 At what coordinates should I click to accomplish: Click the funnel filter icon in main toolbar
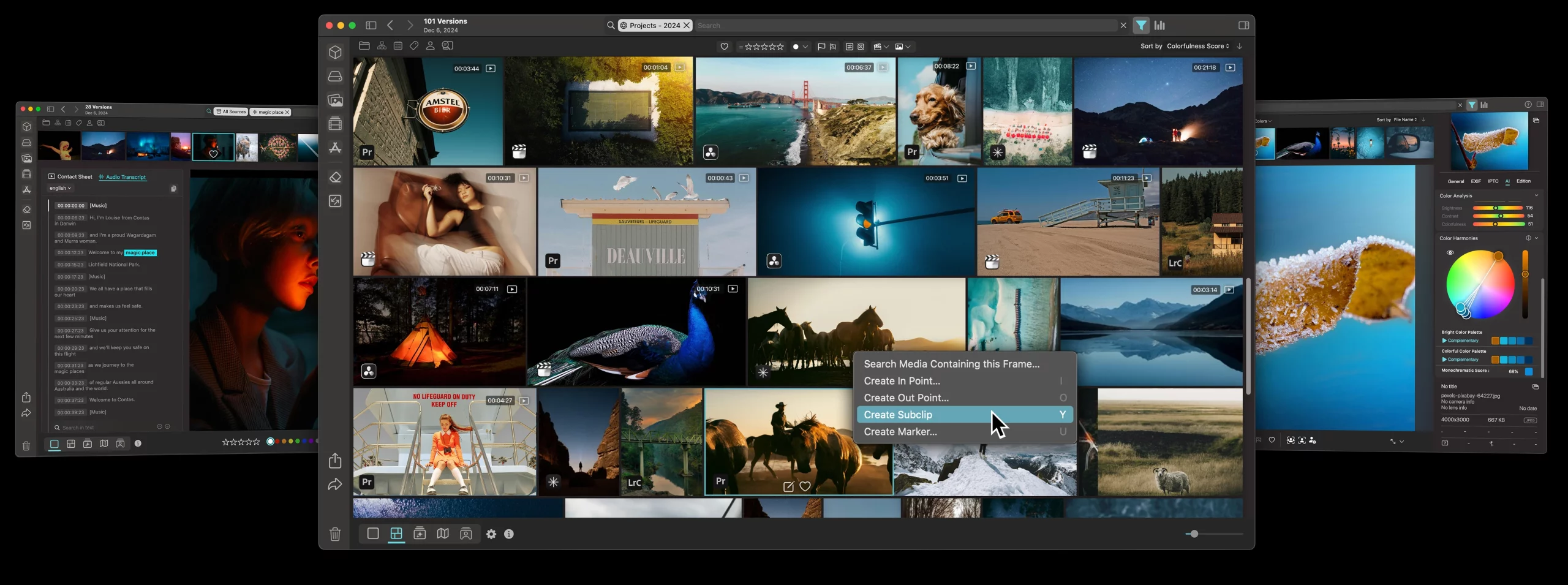click(x=1141, y=25)
